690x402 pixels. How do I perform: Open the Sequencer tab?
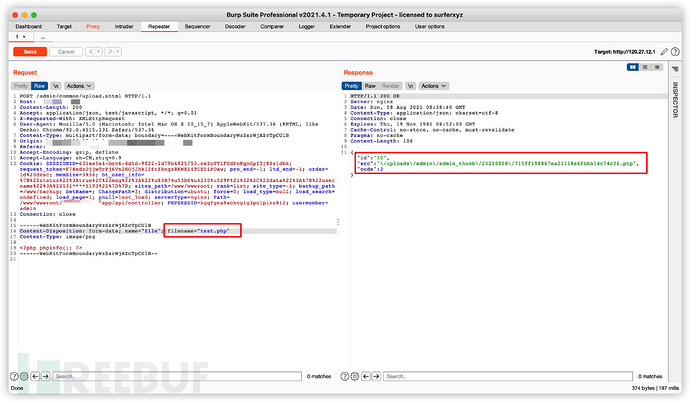point(197,26)
